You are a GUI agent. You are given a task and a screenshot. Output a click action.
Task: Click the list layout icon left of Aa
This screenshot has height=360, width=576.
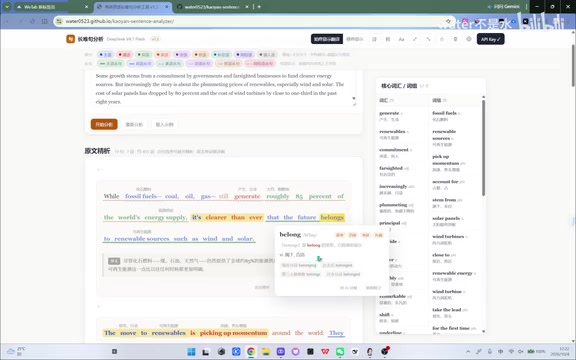374,39
